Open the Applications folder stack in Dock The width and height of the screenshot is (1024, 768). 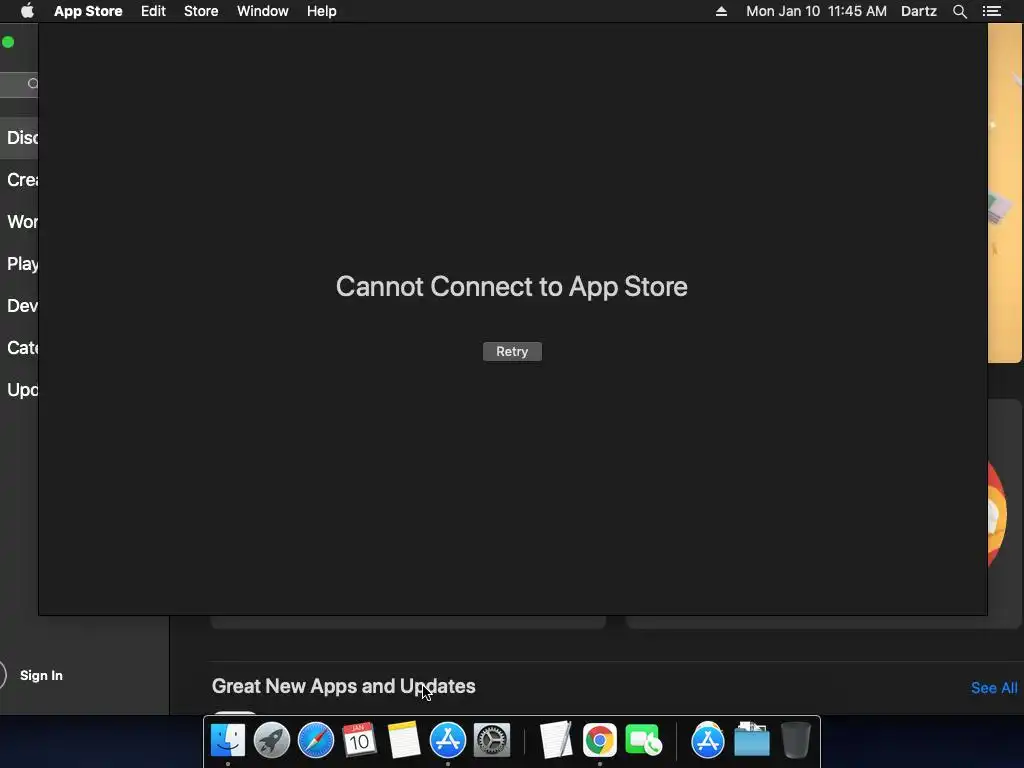tap(708, 741)
